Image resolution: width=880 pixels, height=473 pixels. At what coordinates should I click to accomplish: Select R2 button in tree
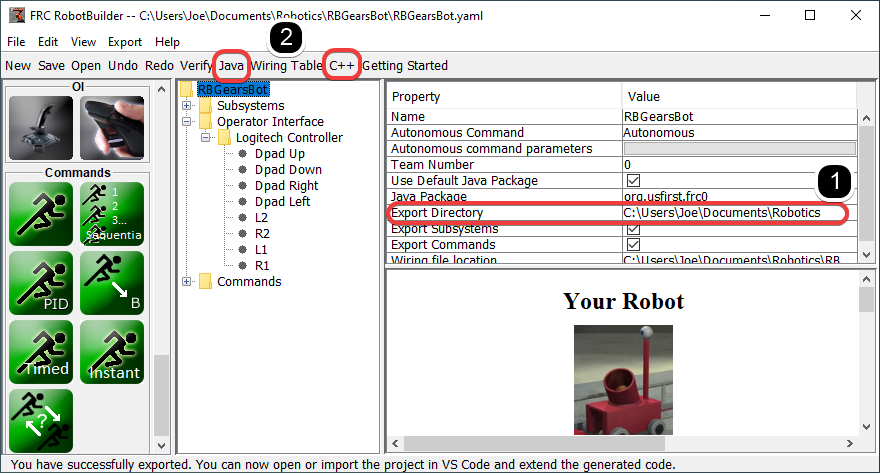point(262,233)
